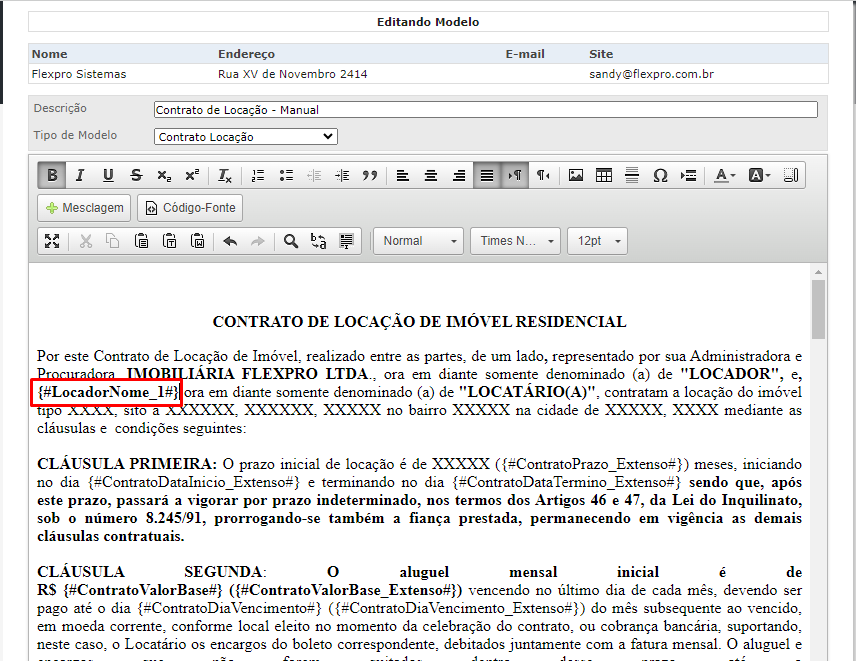The image size is (856, 661).
Task: Click the Copy Formatting icon
Action: pos(790,175)
